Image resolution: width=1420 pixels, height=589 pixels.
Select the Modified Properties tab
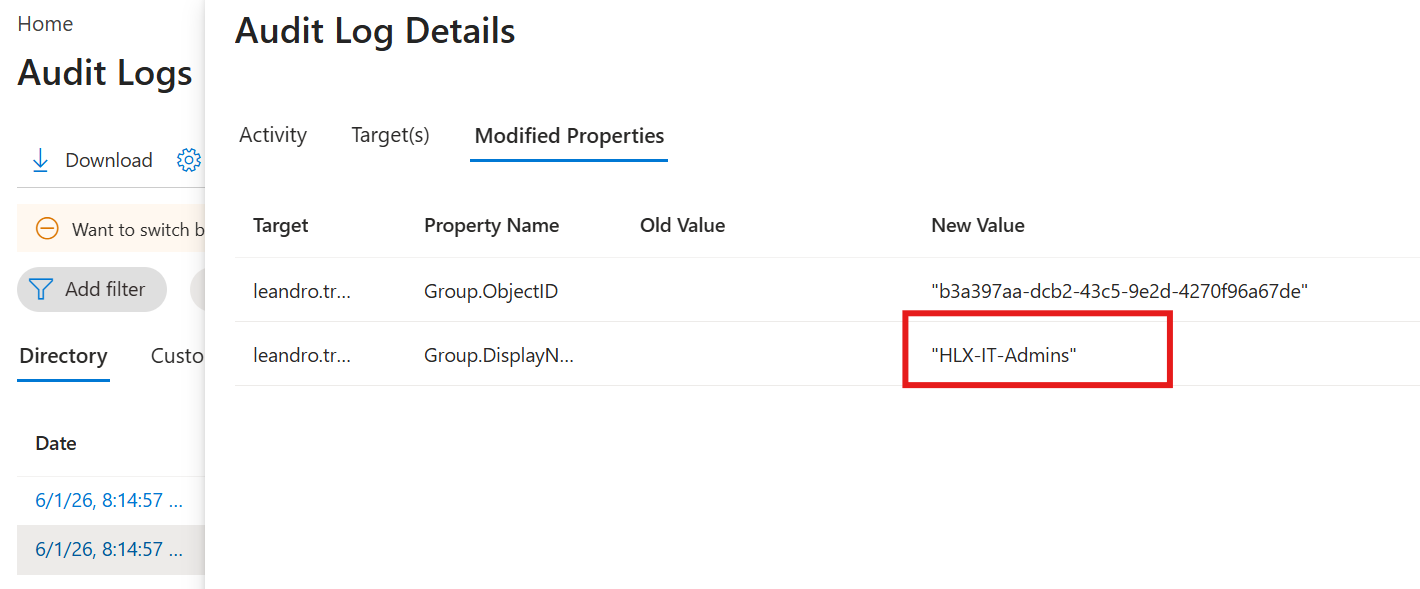click(x=569, y=136)
